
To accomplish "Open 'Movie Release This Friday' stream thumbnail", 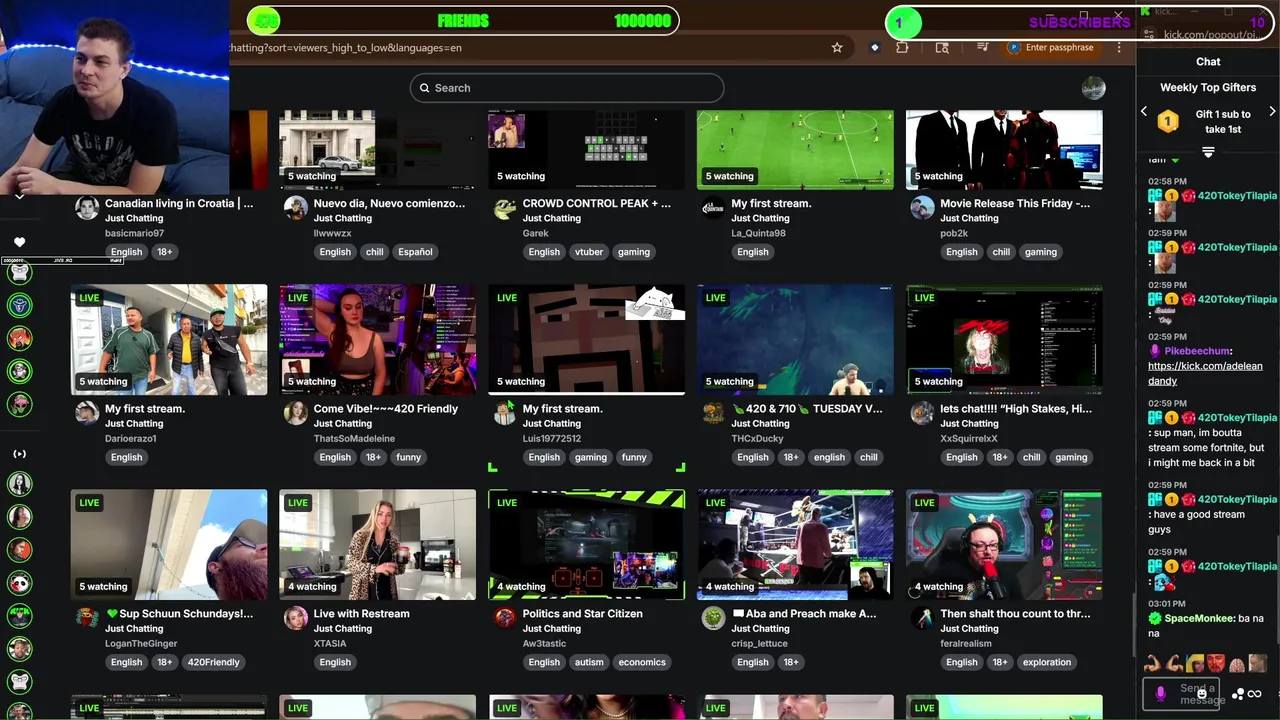I will click(x=1004, y=149).
